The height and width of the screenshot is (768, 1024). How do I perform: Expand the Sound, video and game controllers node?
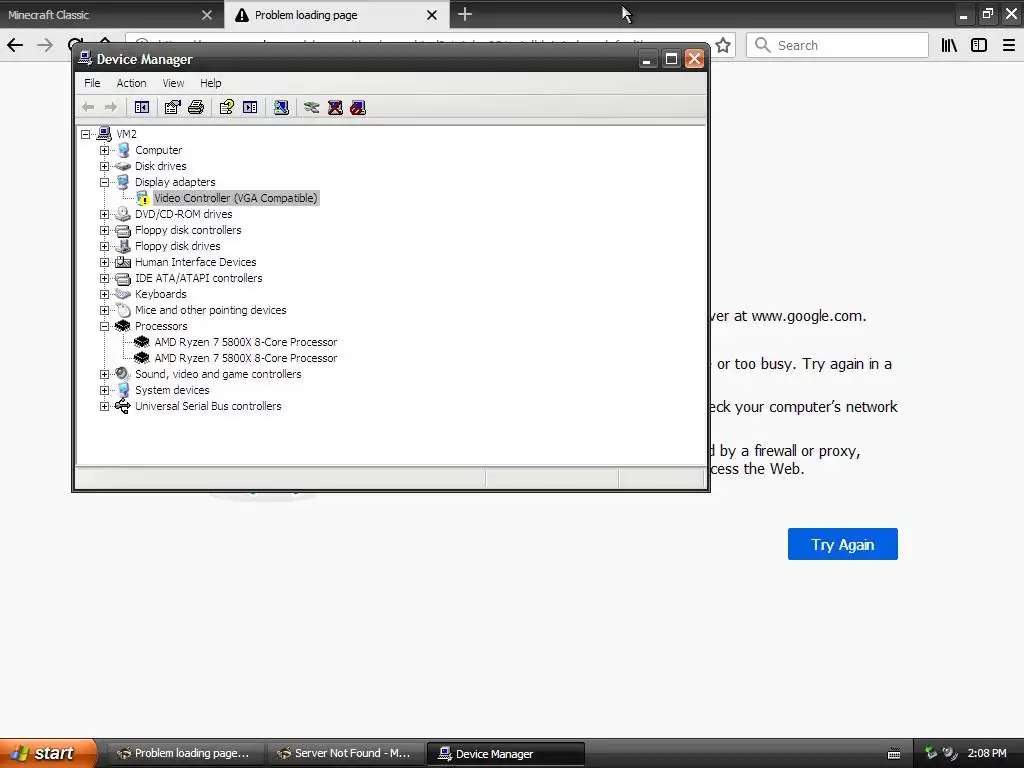104,374
